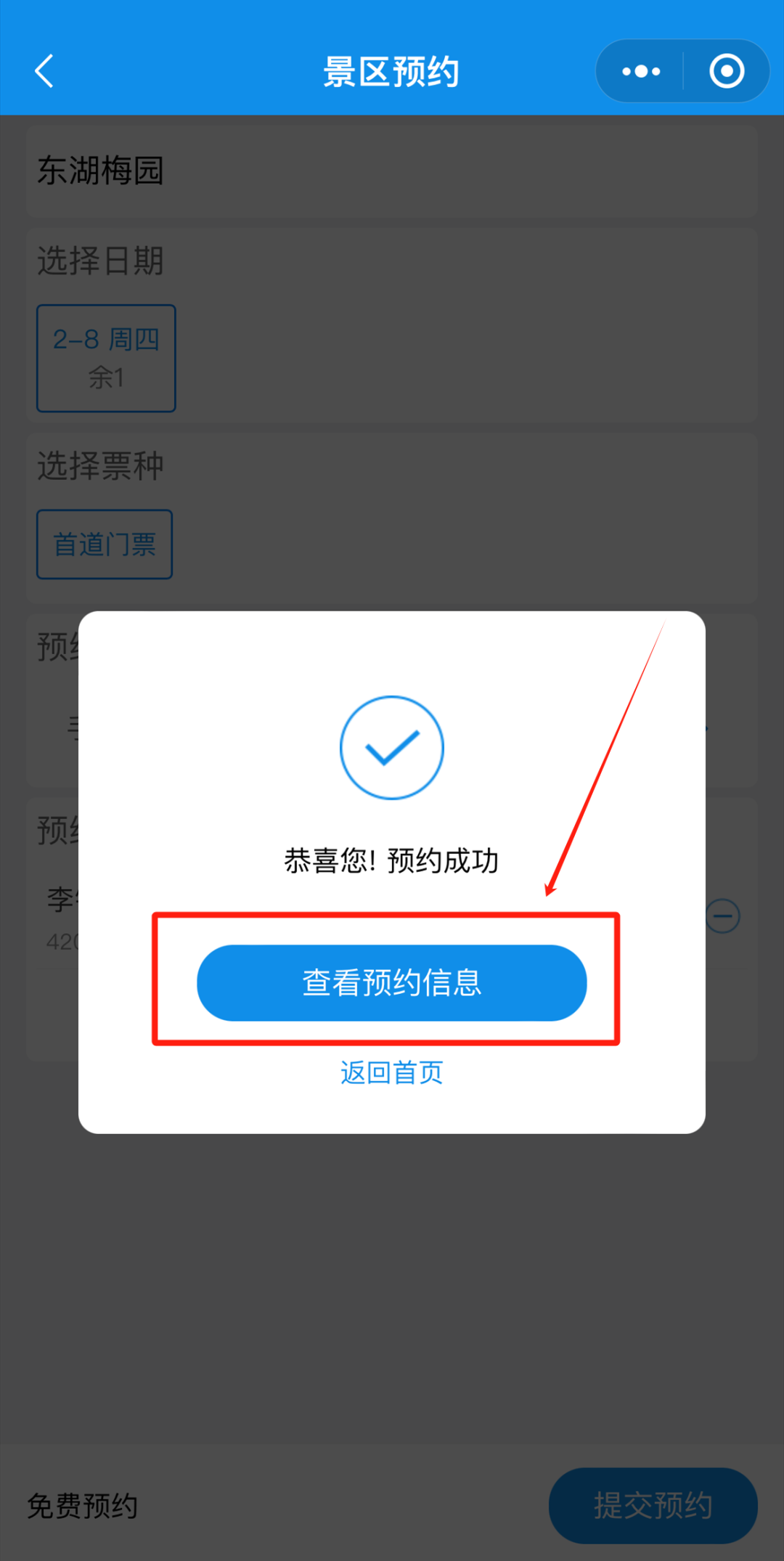Select the 首道门票 ticket type
784x1561 pixels.
point(105,545)
